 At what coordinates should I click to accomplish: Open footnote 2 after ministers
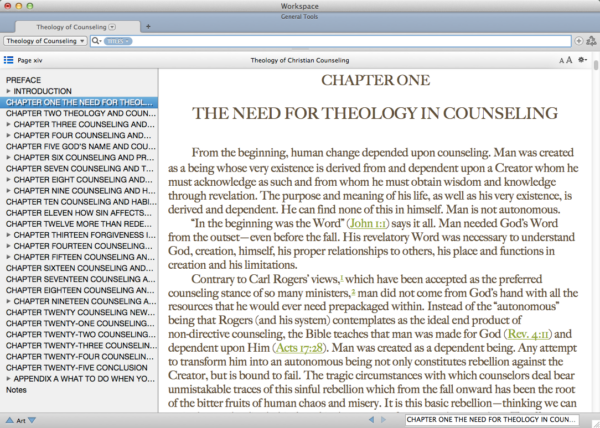tap(353, 292)
